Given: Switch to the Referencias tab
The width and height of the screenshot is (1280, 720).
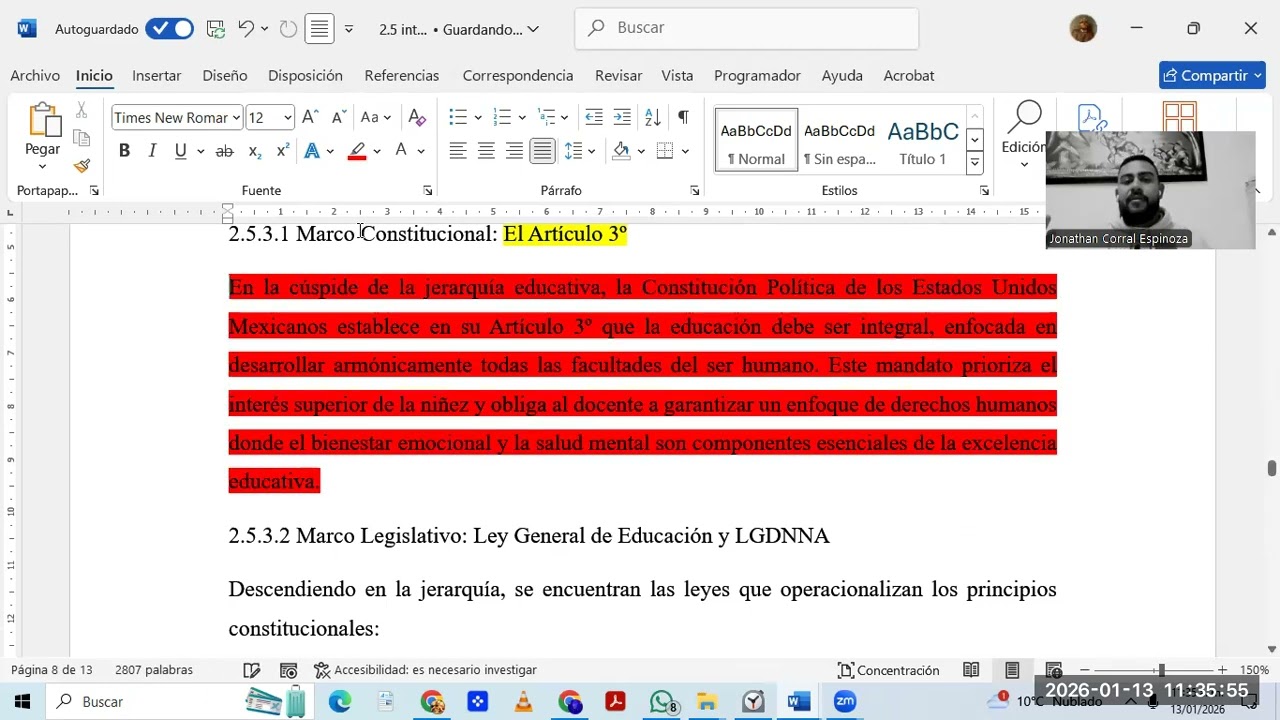Looking at the screenshot, I should click(x=402, y=75).
